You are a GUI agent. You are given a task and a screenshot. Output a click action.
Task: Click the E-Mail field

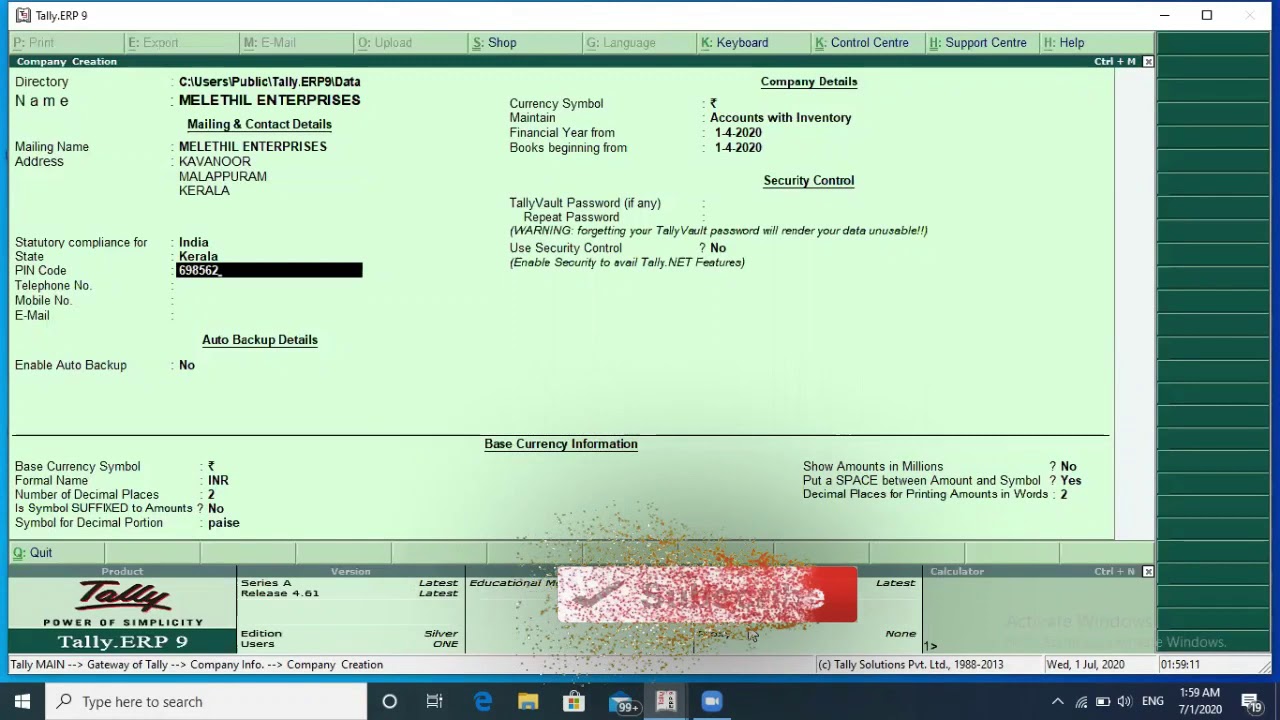click(269, 316)
